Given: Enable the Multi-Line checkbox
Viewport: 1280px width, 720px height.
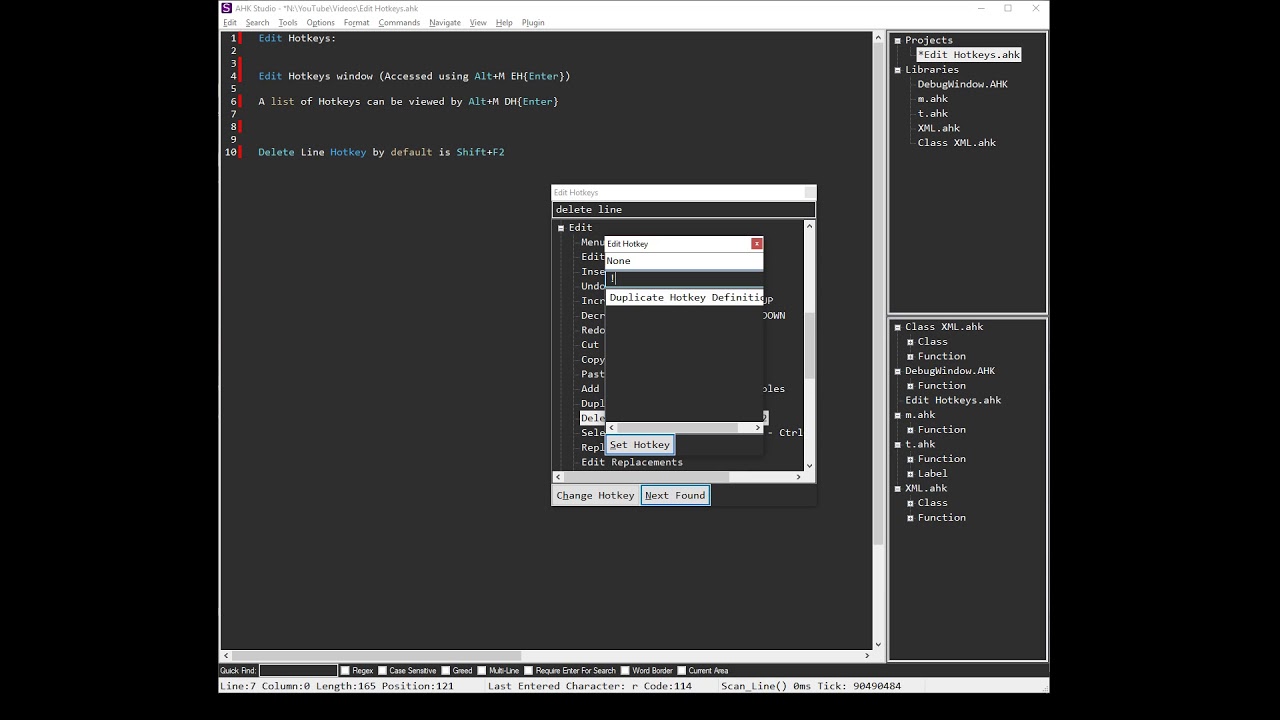Looking at the screenshot, I should point(482,670).
